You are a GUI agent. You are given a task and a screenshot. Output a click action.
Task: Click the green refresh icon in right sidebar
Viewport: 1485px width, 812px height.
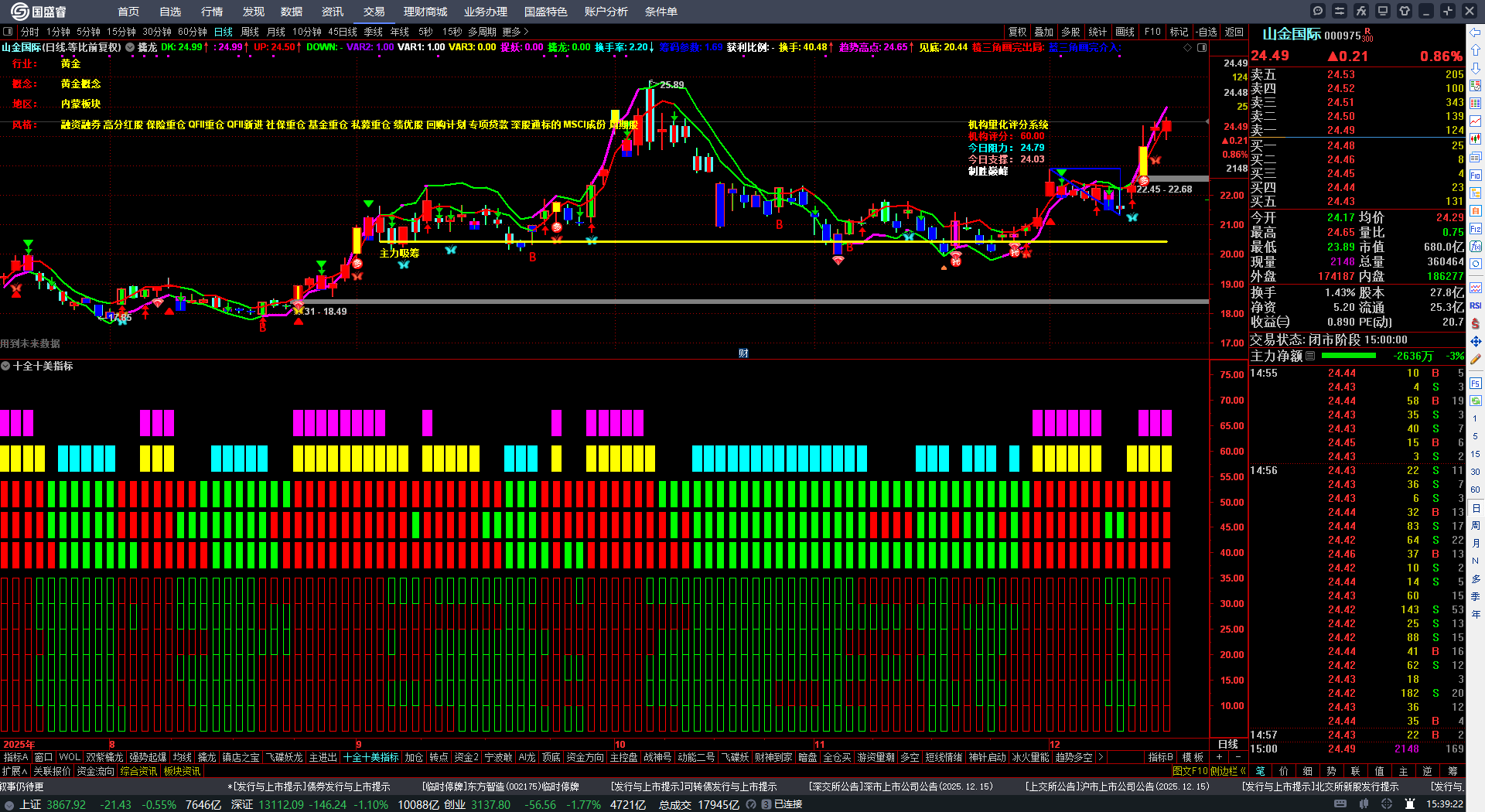[x=1476, y=401]
